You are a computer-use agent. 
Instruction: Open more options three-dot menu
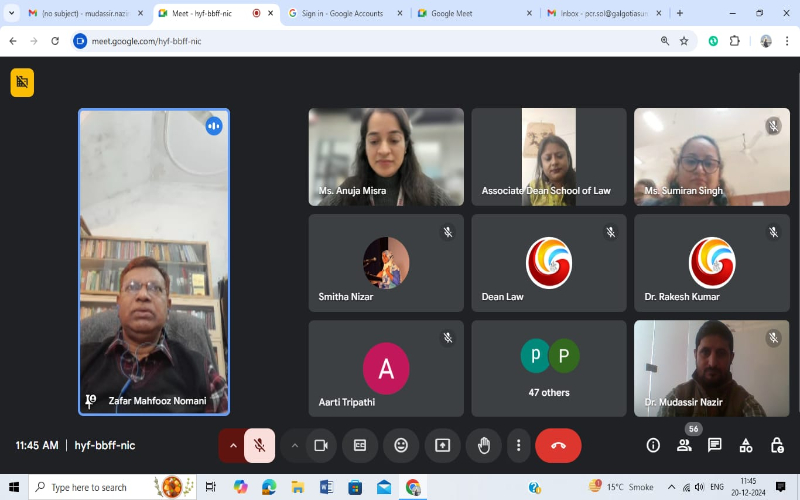tap(518, 445)
